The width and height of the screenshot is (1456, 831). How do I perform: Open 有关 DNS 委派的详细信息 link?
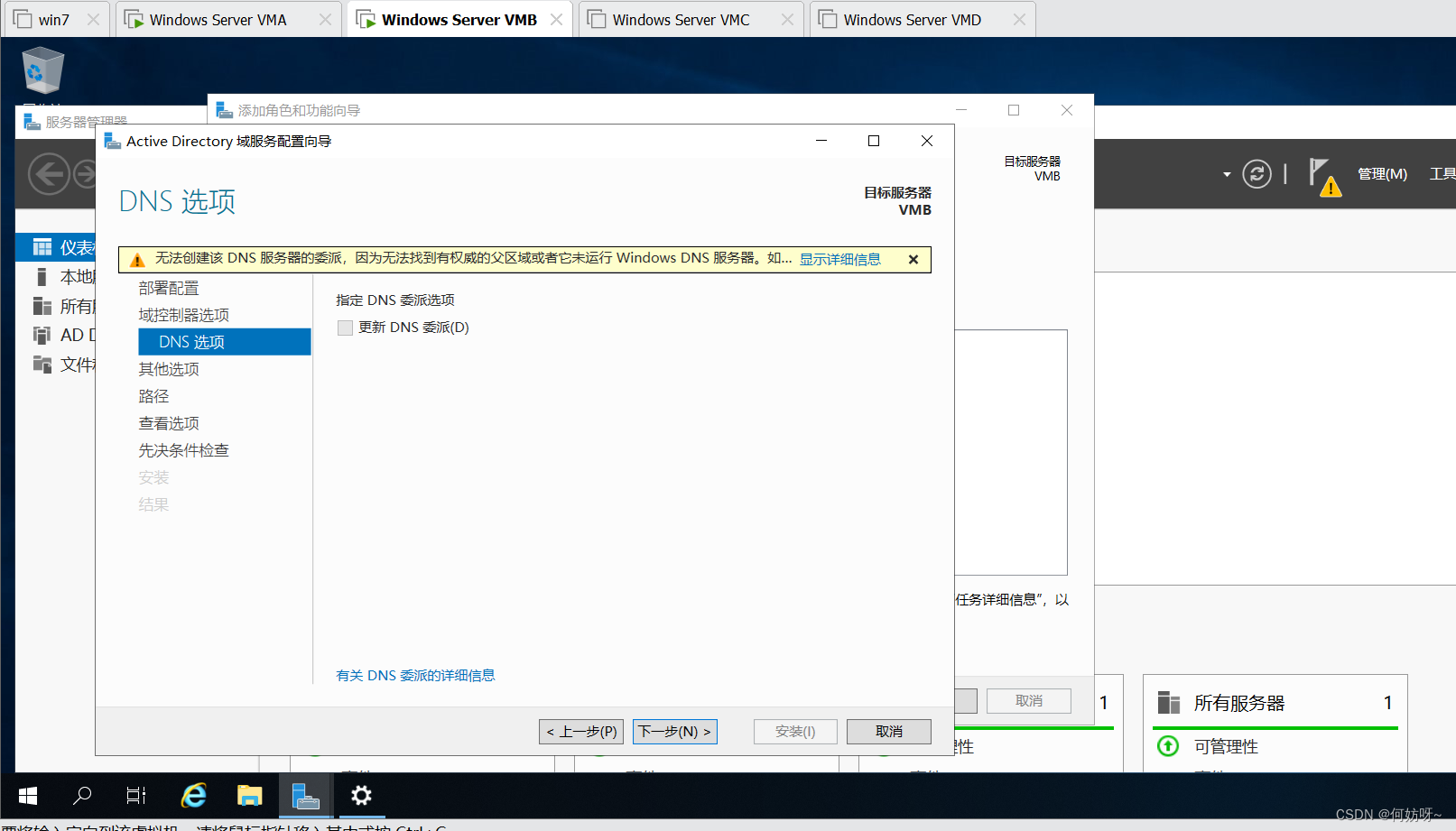pos(415,676)
